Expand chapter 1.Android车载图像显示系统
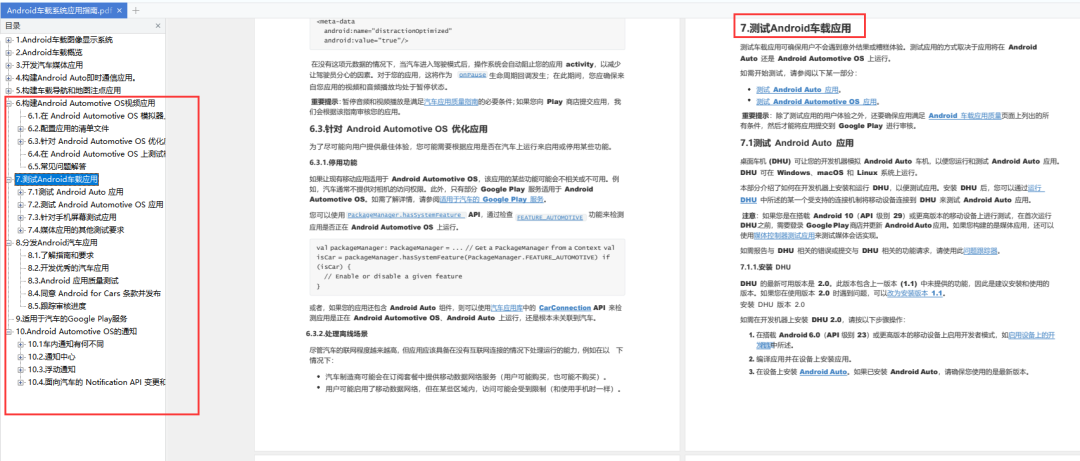Viewport: 1080px width, 461px height. (x=9, y=40)
